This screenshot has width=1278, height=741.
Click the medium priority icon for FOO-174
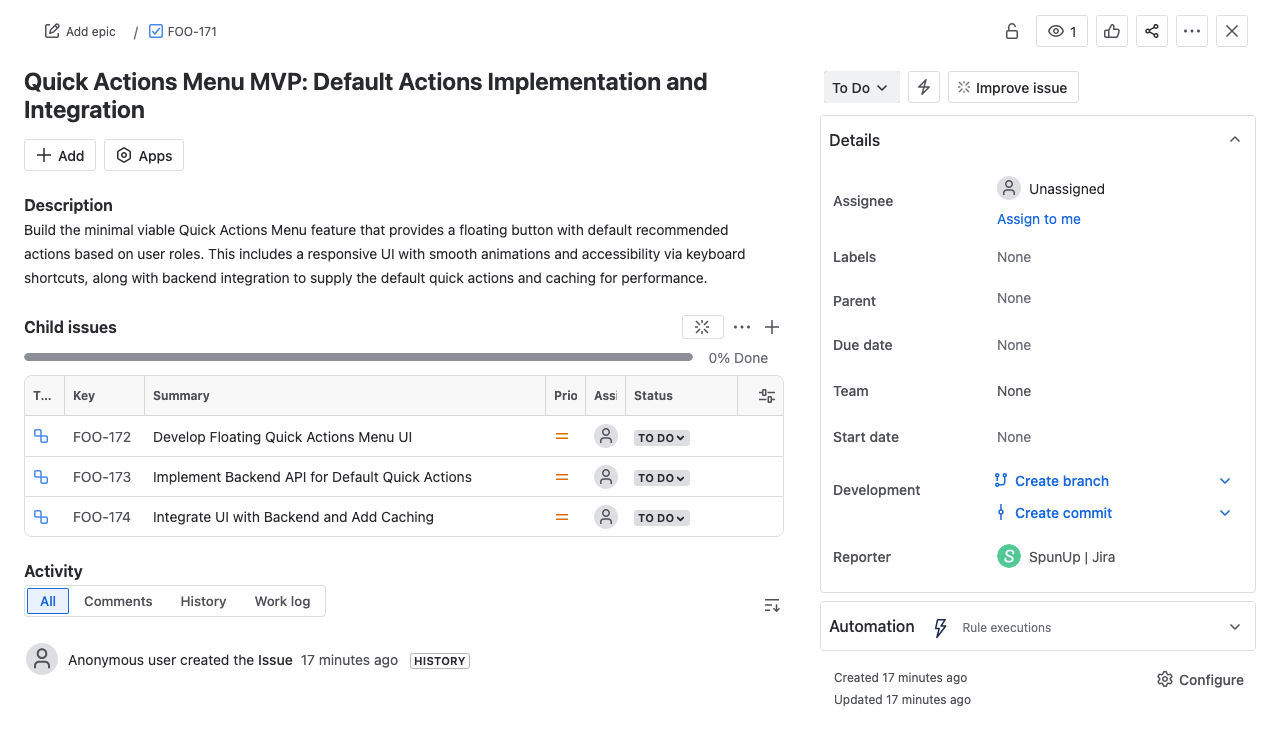tap(562, 516)
